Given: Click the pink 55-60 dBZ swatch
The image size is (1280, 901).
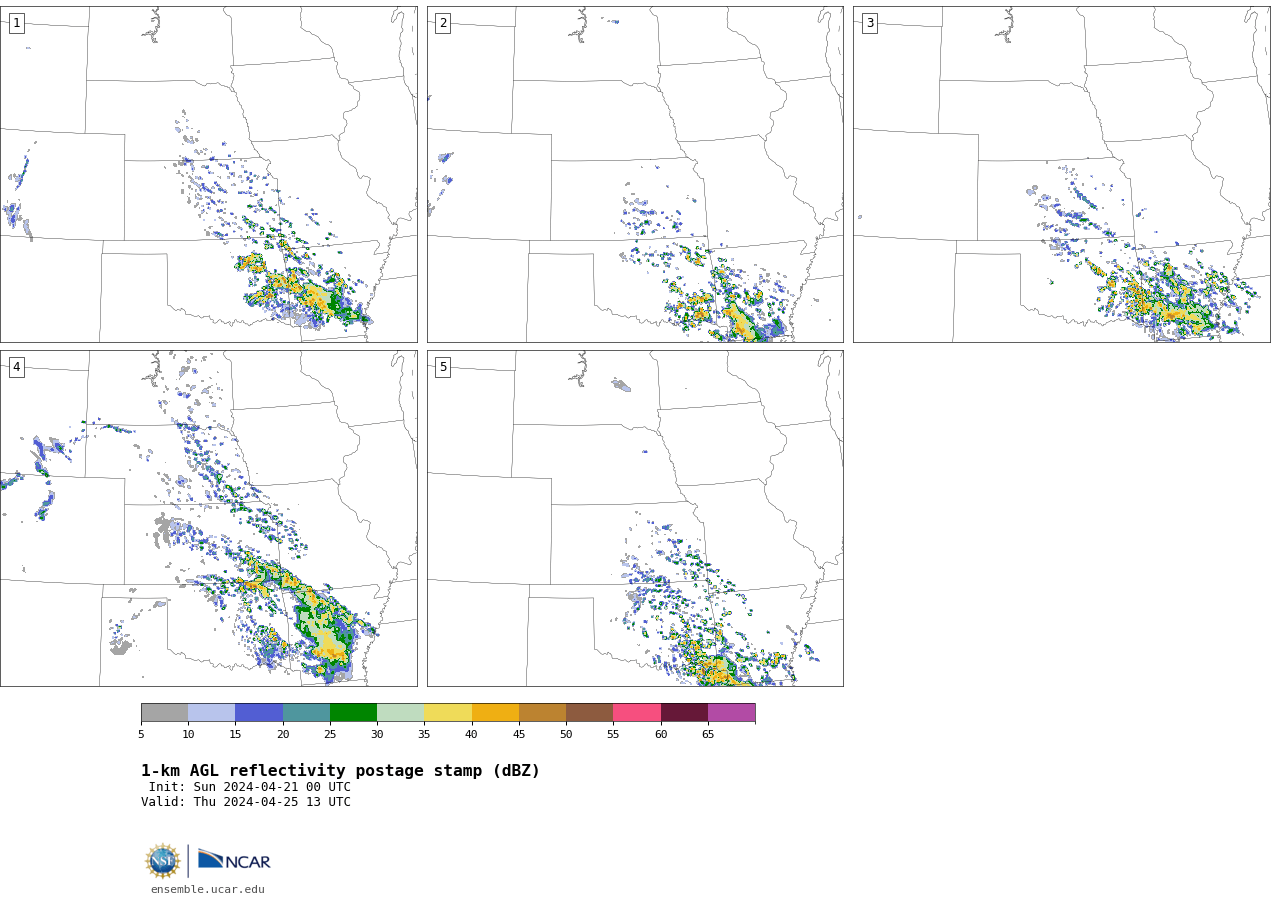Looking at the screenshot, I should point(637,713).
